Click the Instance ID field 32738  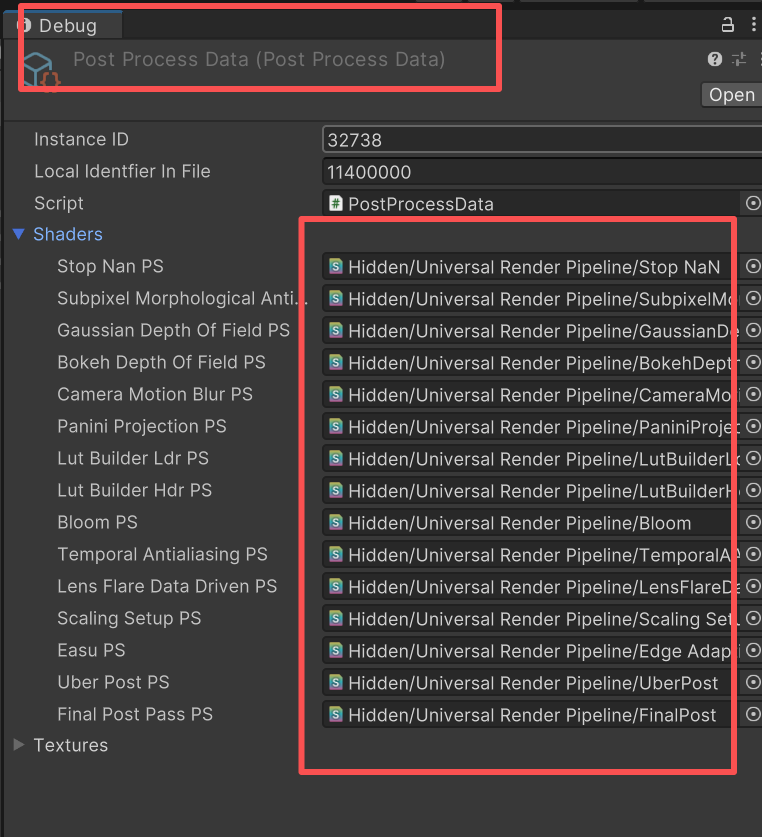tap(542, 140)
